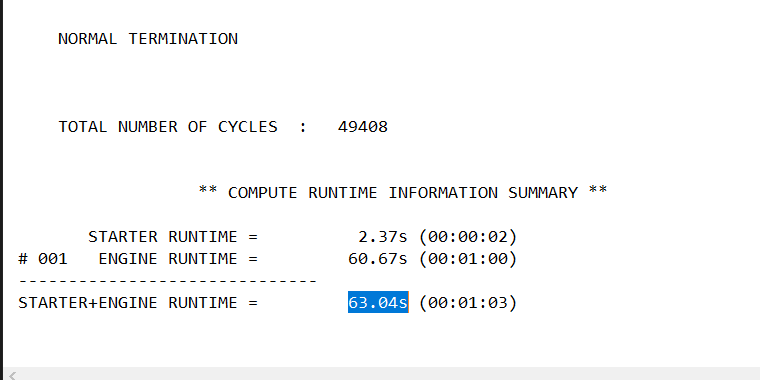Place cursor in NORMAL TERMINATION text
Image resolution: width=760 pixels, height=380 pixels.
[x=148, y=39]
